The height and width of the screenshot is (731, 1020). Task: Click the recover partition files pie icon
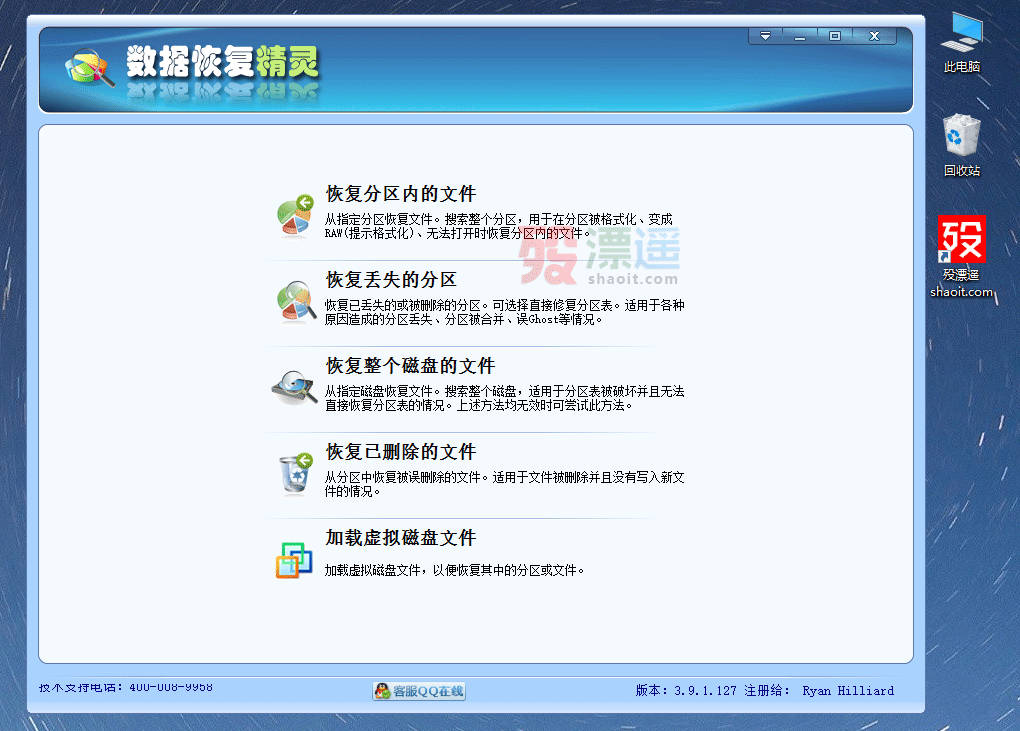pyautogui.click(x=295, y=215)
